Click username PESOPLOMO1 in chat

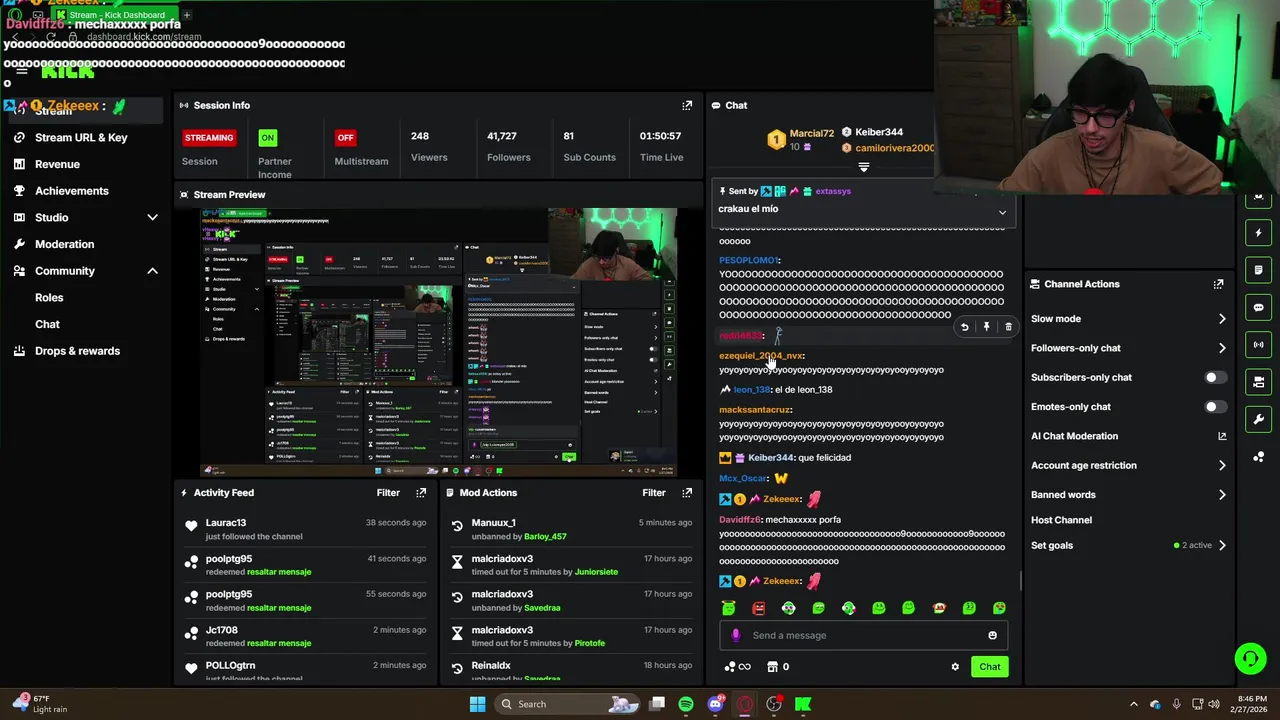click(748, 260)
